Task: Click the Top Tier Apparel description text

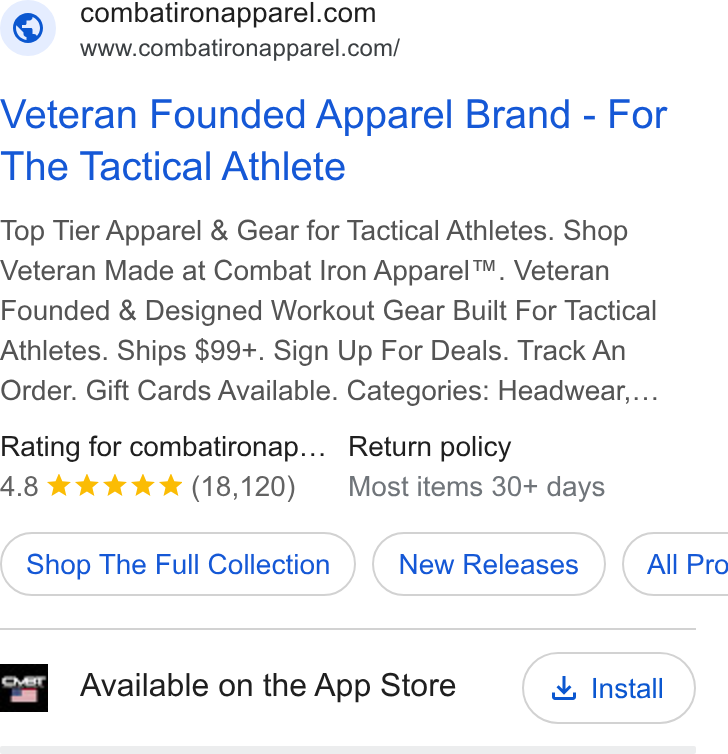Action: click(329, 311)
